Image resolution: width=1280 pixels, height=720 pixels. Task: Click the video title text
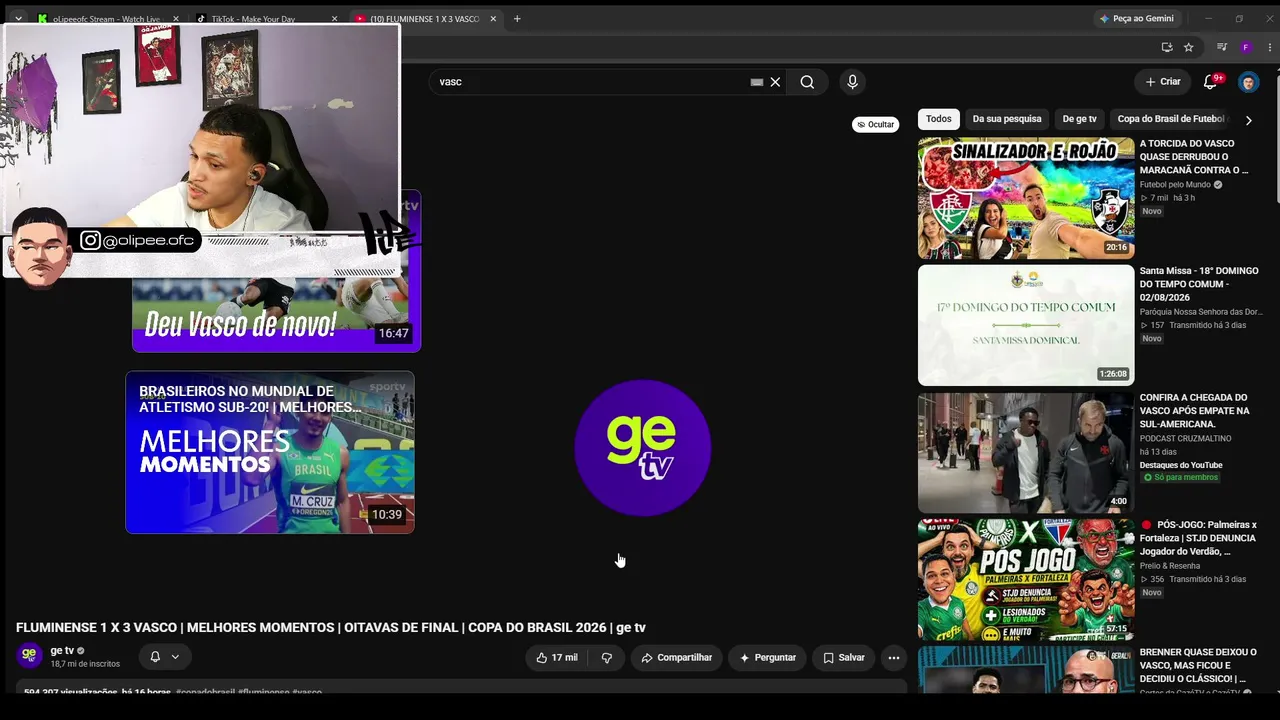pyautogui.click(x=331, y=628)
